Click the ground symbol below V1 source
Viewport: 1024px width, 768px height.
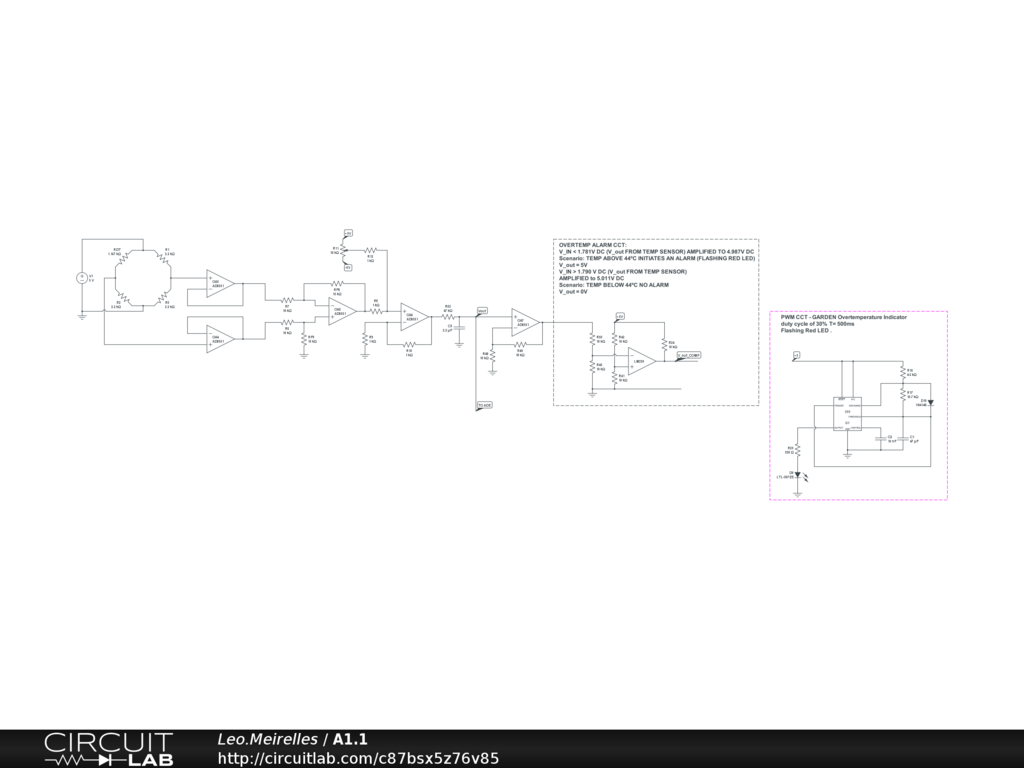82,315
